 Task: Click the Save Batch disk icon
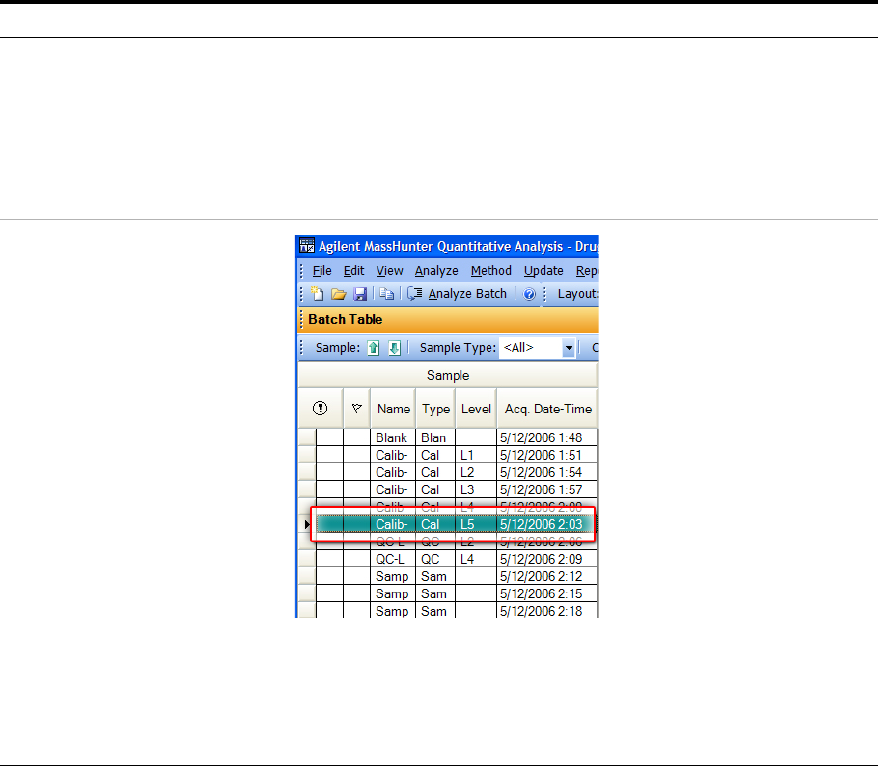coord(359,294)
